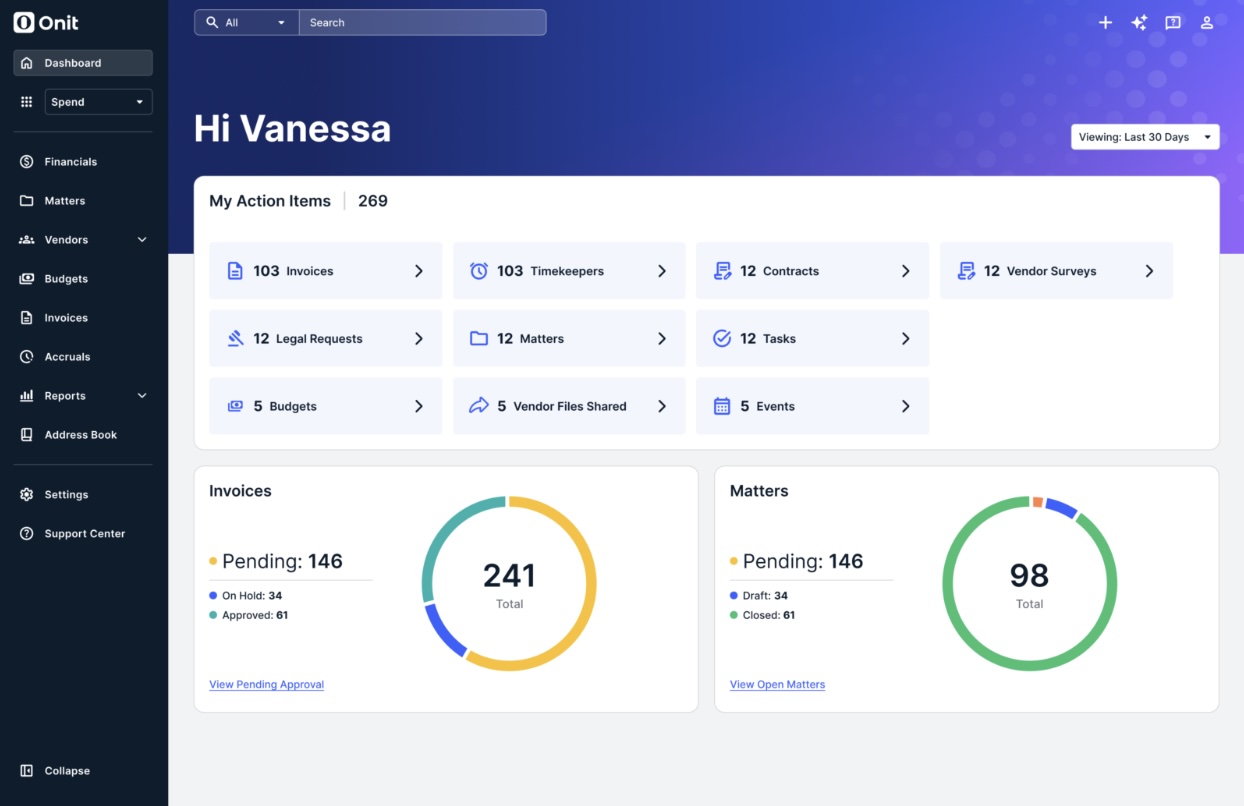Open Accruals from the sidebar
The height and width of the screenshot is (806, 1244).
click(67, 357)
